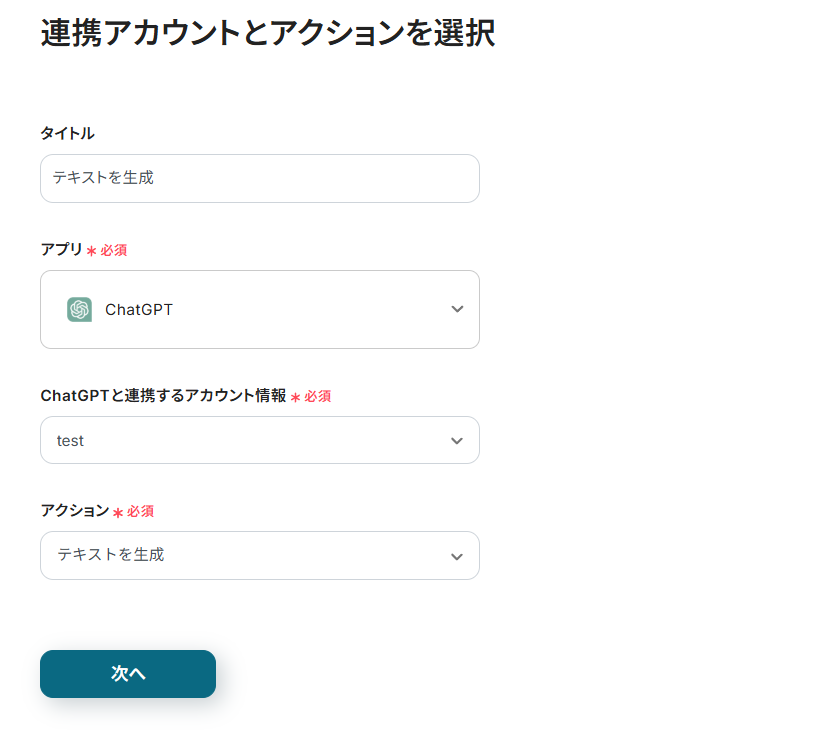Click the chevron arrow in the アプリ selector
The height and width of the screenshot is (730, 820).
[457, 309]
